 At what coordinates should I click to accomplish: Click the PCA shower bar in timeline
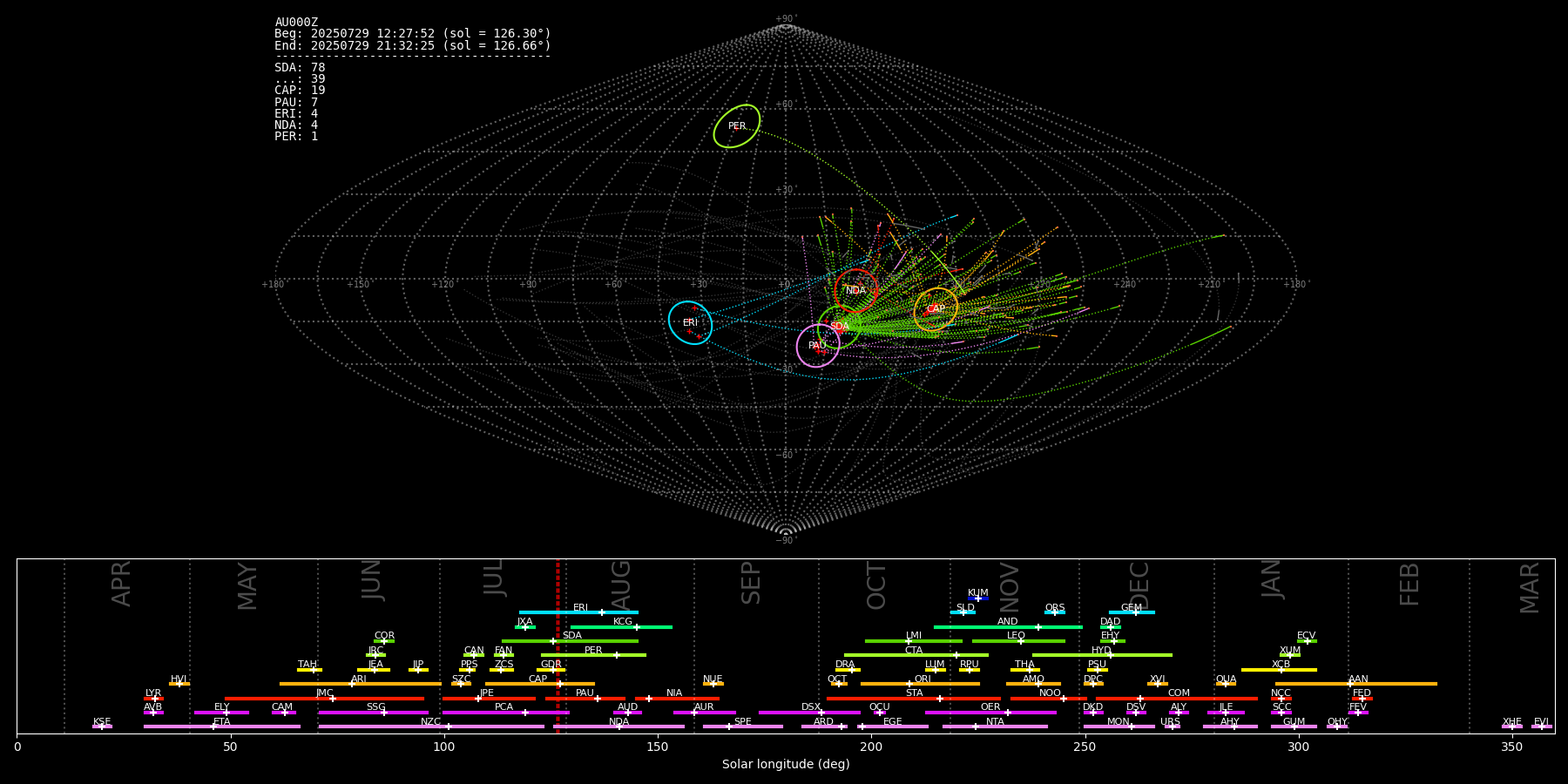click(x=505, y=713)
